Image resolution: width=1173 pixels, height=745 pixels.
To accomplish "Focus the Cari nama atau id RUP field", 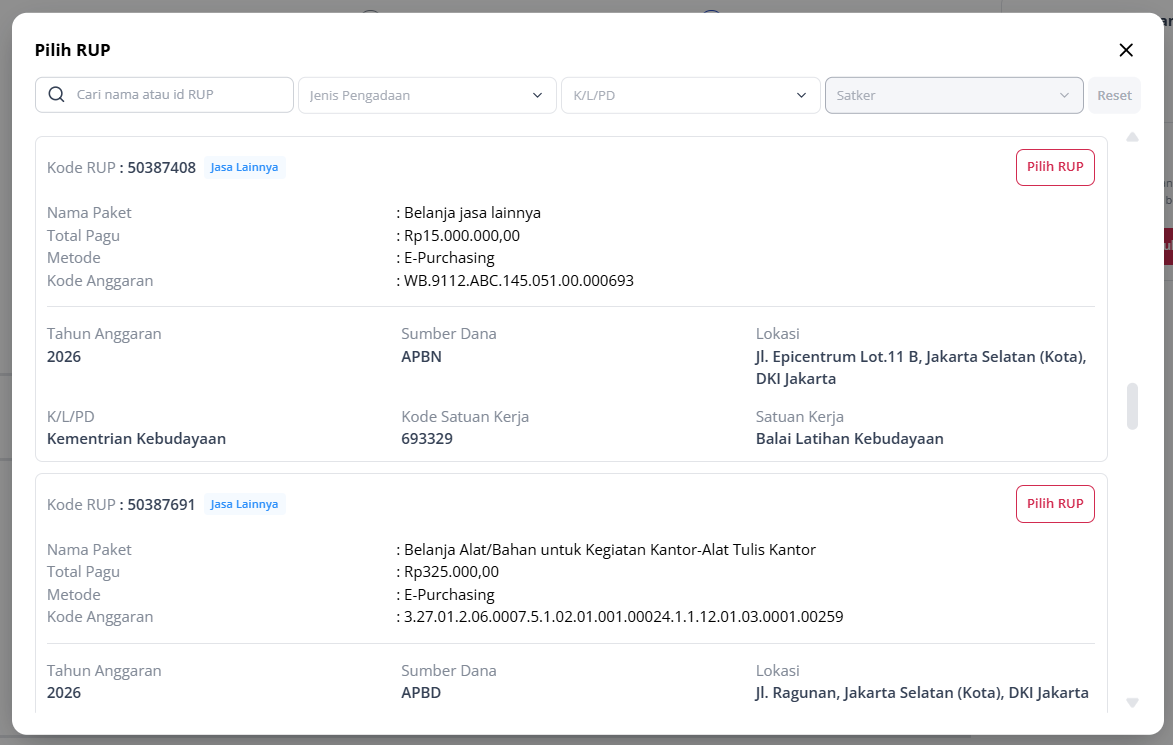I will click(x=165, y=95).
